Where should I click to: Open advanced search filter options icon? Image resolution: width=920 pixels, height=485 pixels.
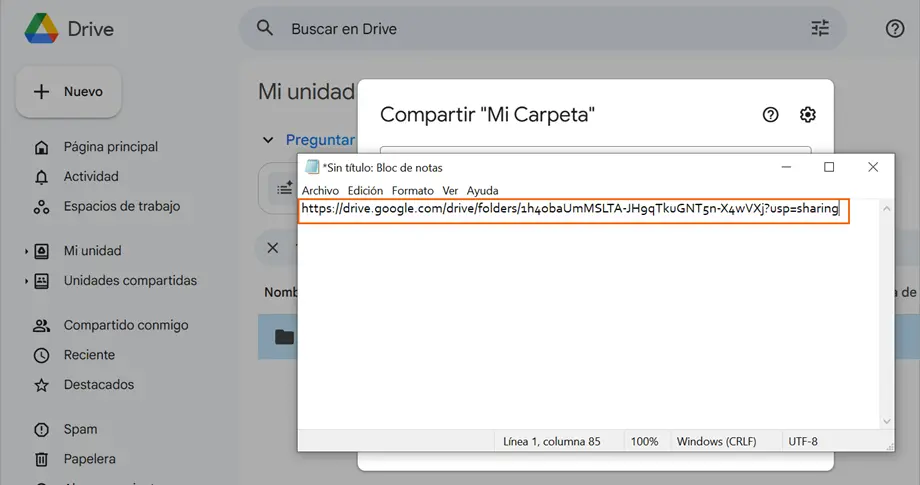click(820, 28)
